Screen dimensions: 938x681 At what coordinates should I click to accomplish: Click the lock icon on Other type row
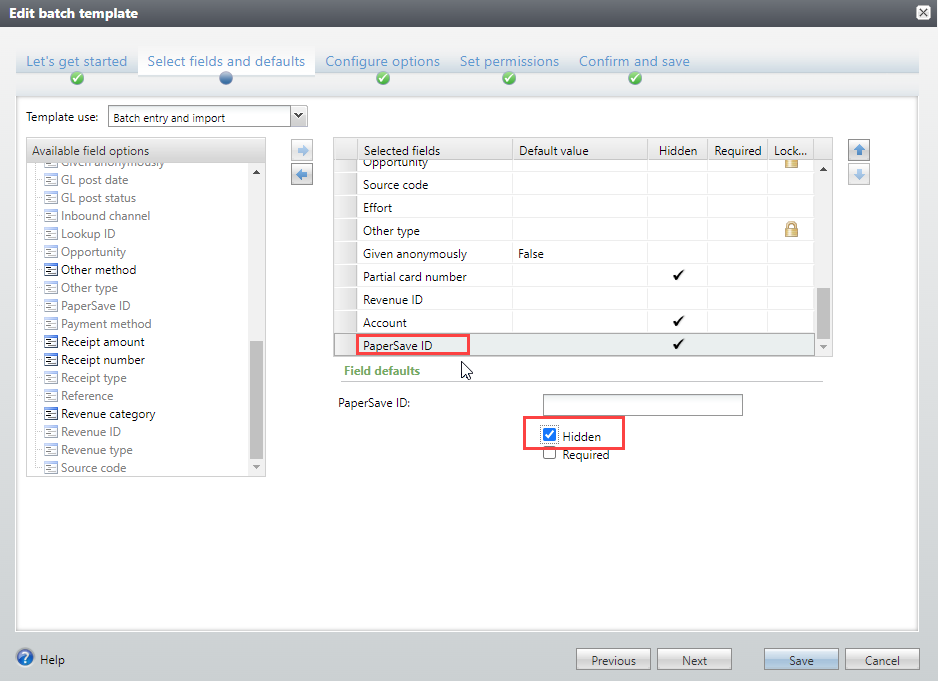point(791,230)
